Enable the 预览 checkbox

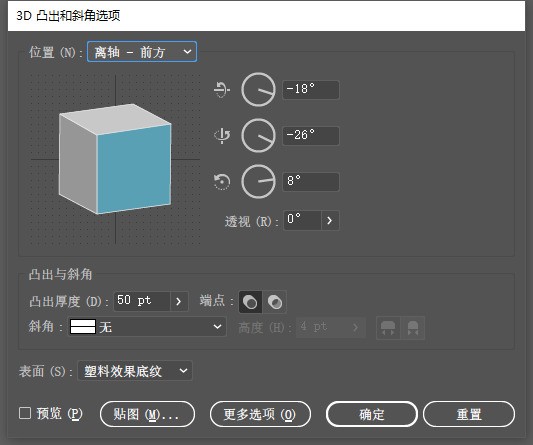coord(25,413)
